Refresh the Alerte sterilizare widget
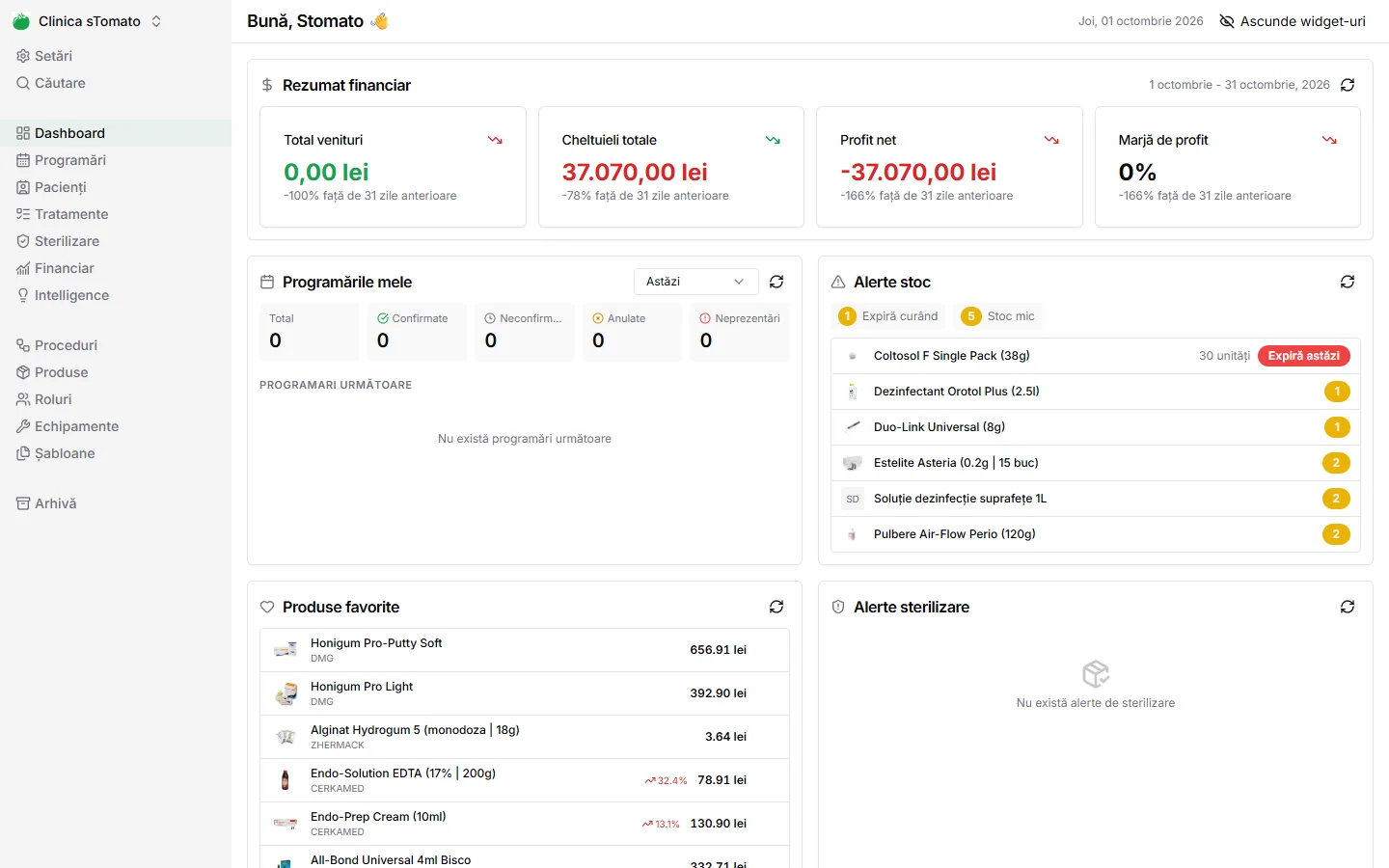 coord(1348,607)
